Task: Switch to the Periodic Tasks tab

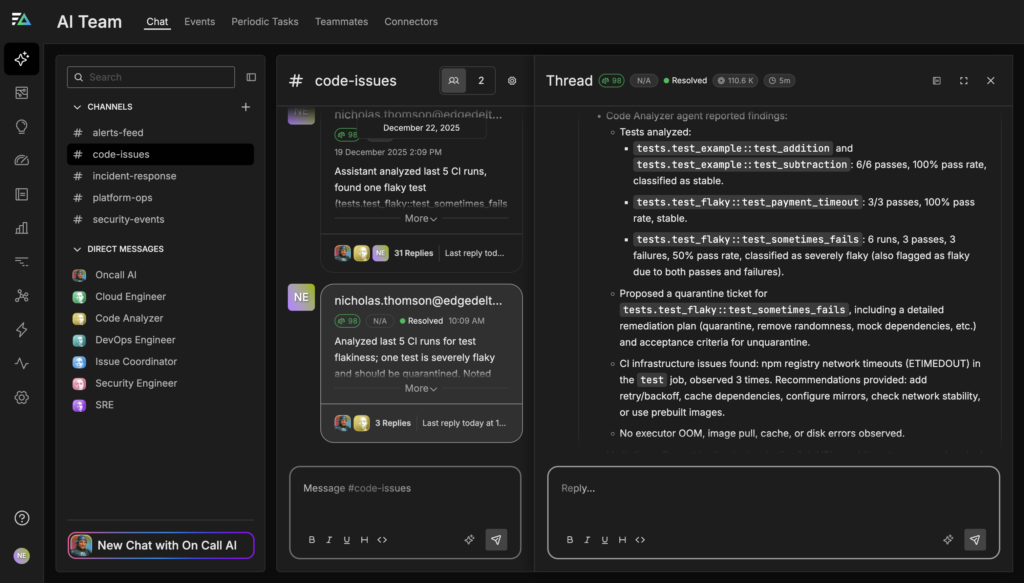Action: [x=264, y=22]
